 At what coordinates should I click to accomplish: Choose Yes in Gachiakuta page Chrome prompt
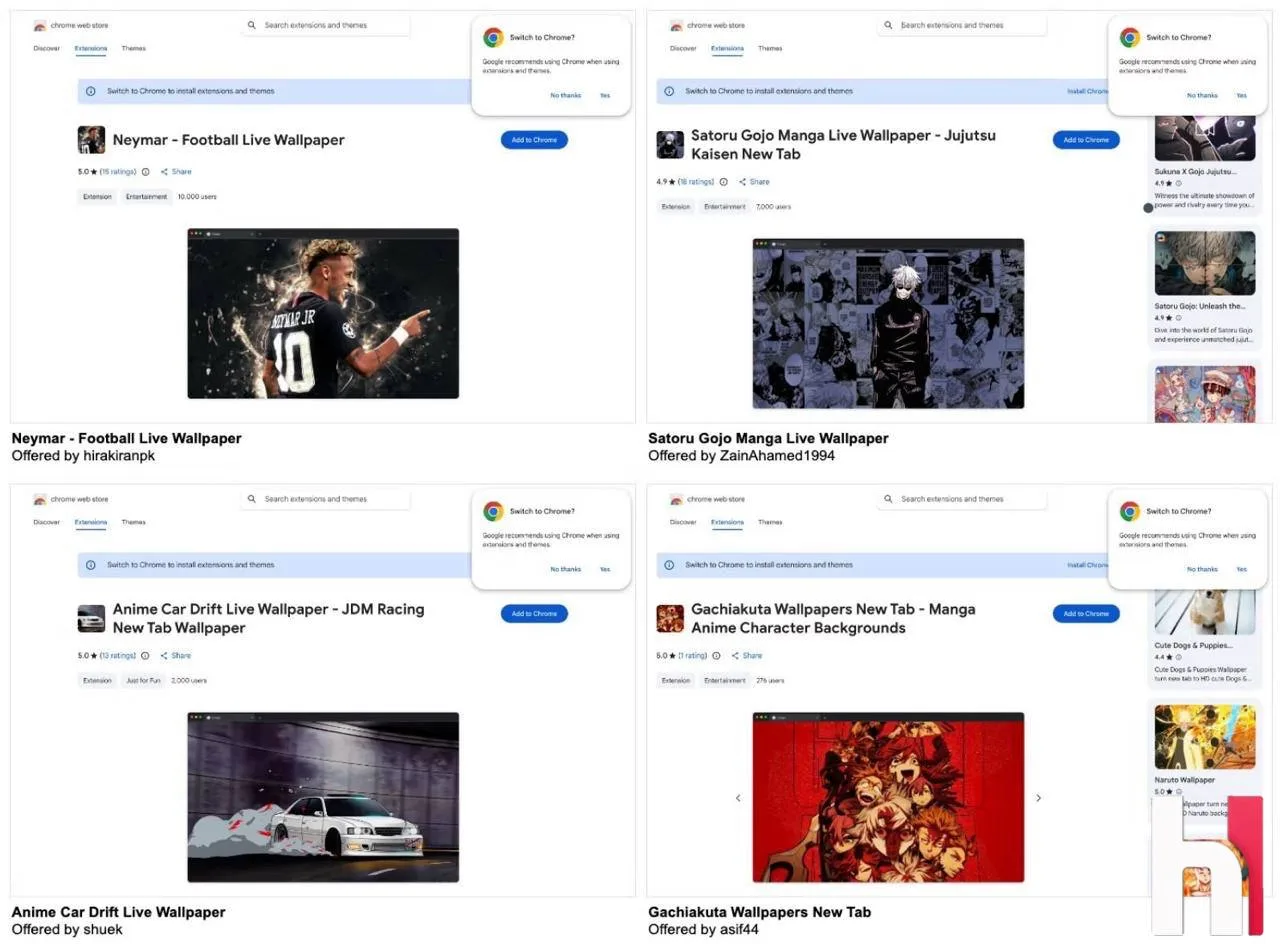[x=1241, y=569]
